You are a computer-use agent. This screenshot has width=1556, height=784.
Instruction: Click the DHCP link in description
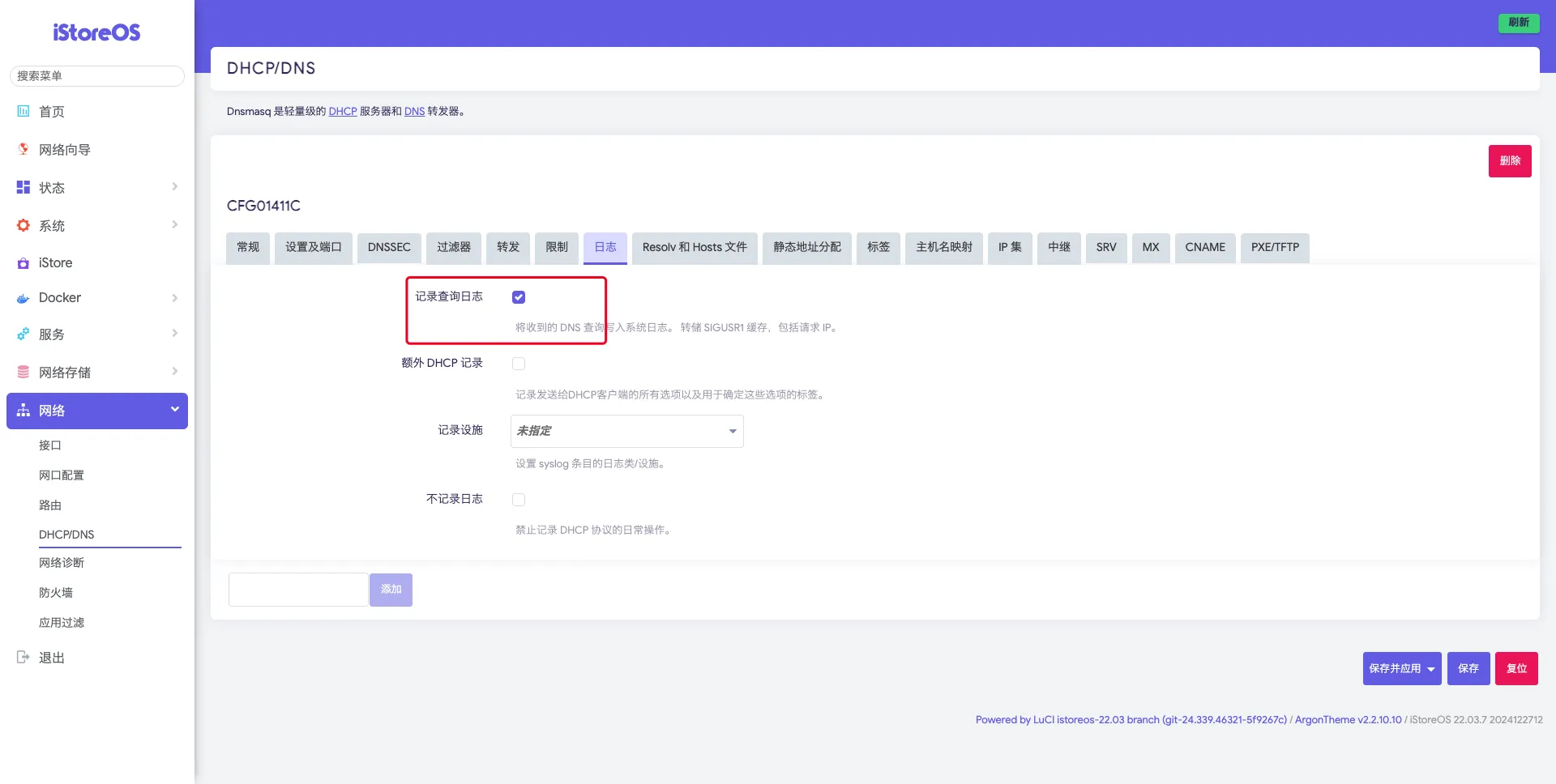pyautogui.click(x=343, y=112)
